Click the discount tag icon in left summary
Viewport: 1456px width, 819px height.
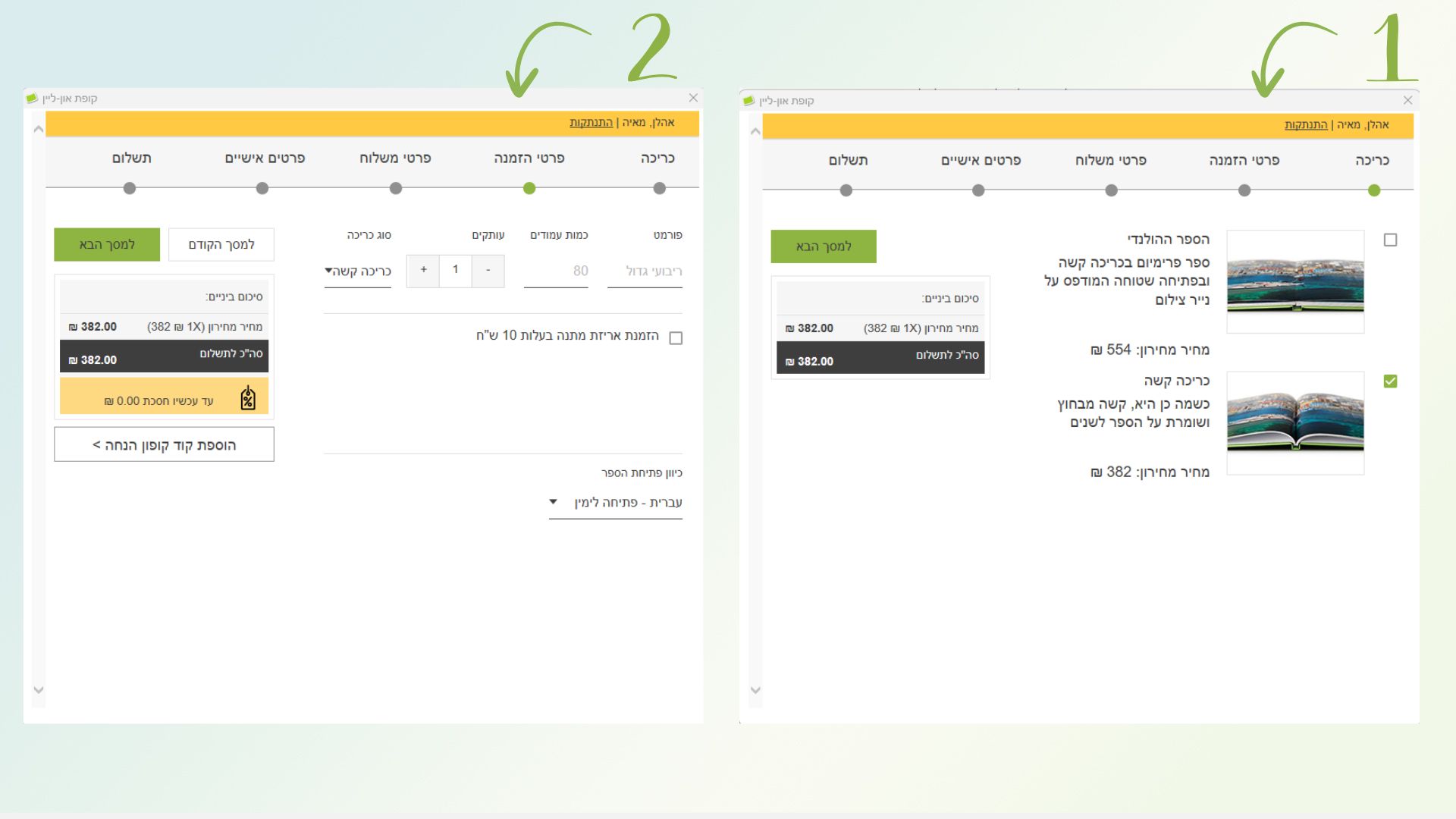pos(248,397)
